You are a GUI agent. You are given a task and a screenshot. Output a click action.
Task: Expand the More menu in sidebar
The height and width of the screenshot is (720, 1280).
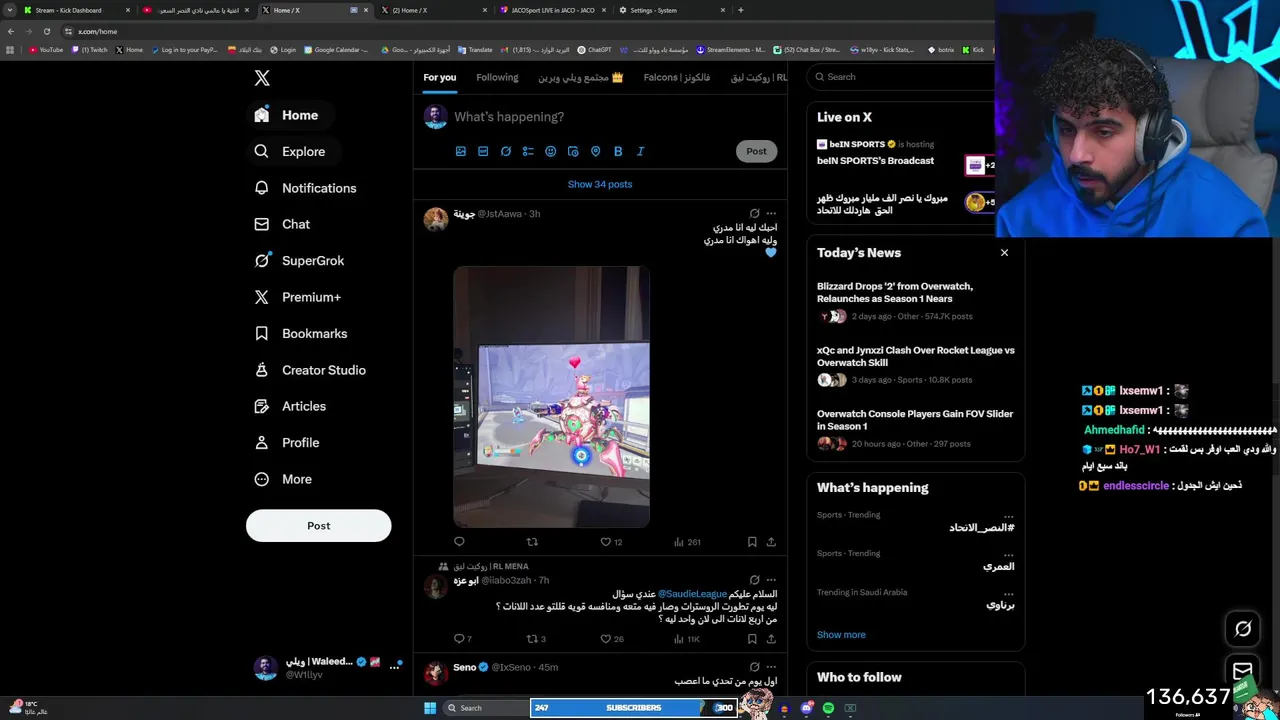pyautogui.click(x=284, y=479)
